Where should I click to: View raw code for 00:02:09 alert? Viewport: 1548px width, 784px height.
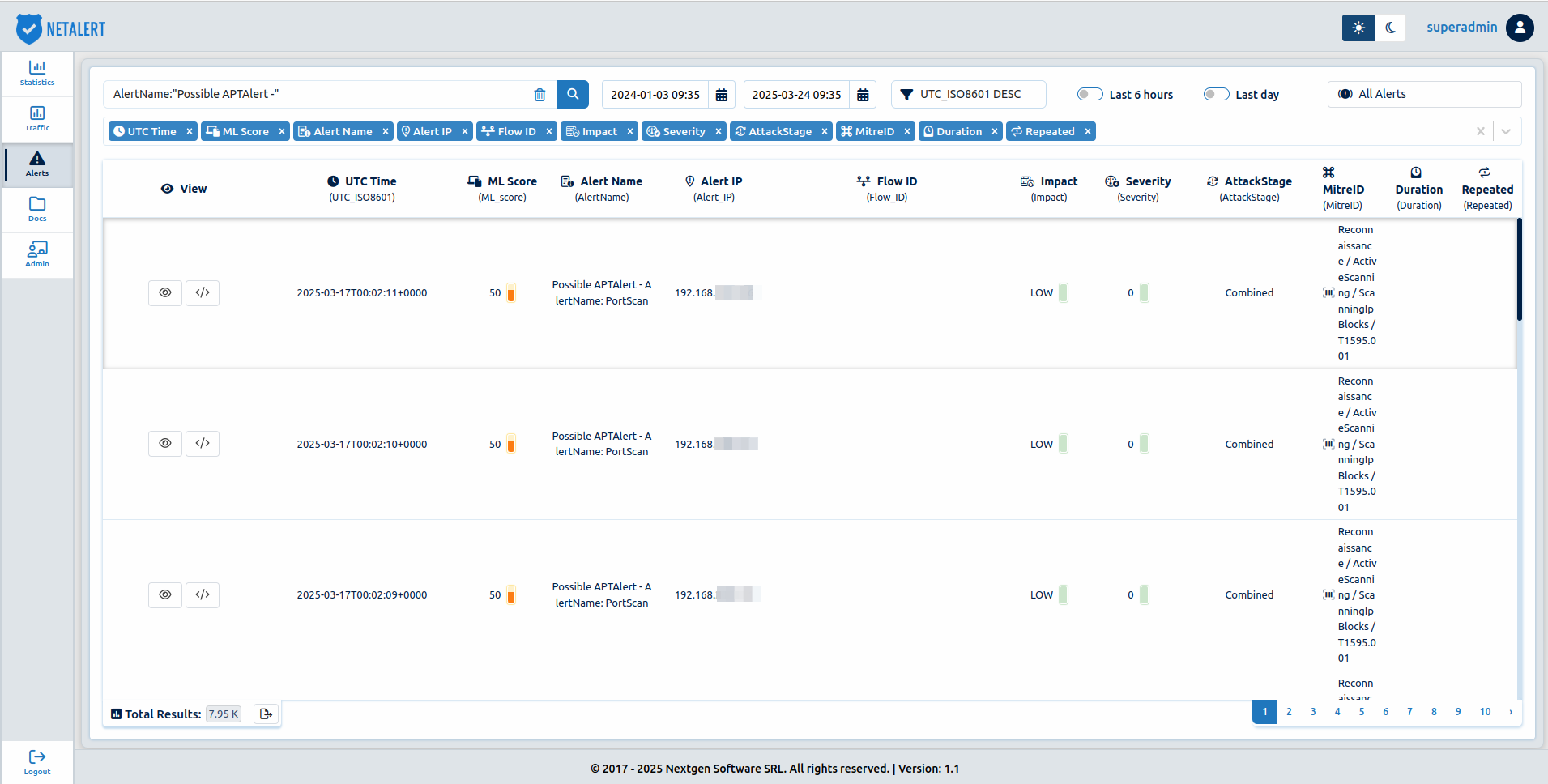203,594
